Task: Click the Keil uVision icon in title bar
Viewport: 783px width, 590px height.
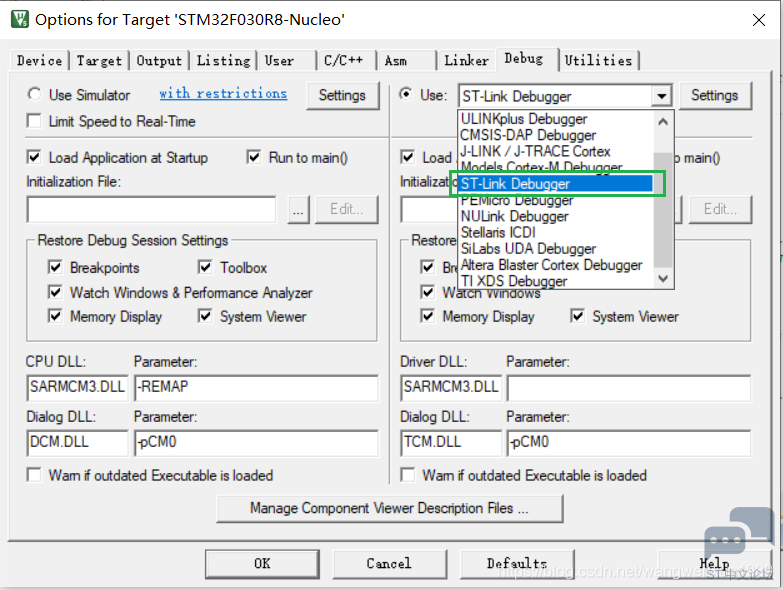Action: pos(19,19)
